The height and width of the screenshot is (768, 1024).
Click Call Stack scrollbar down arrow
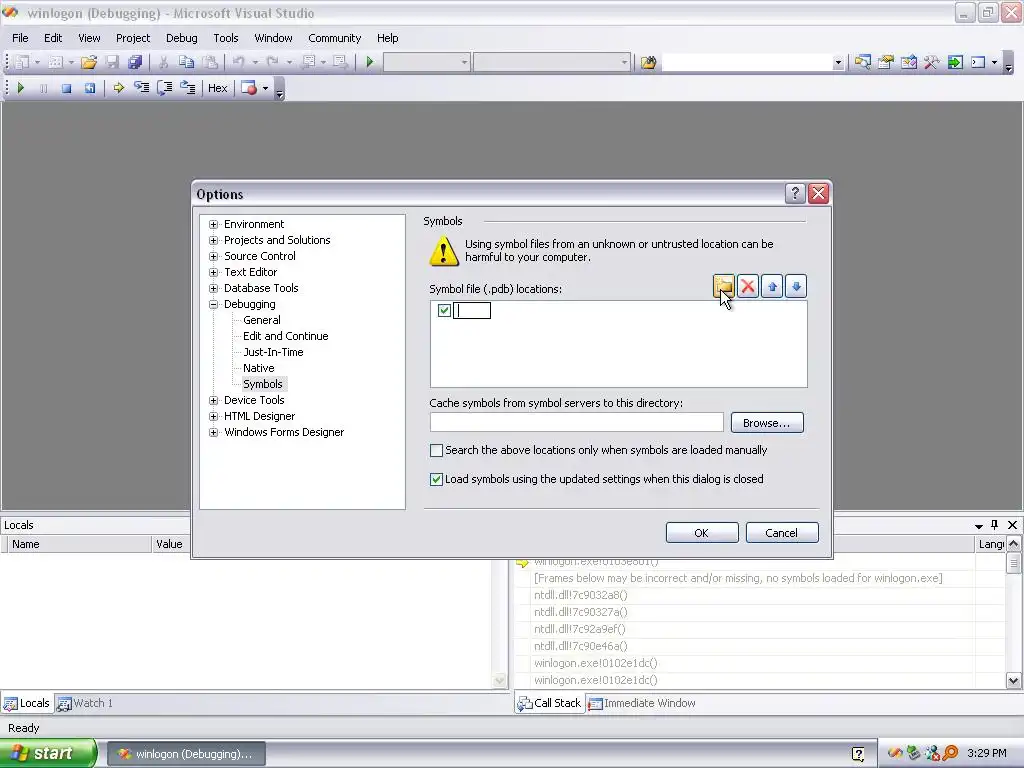coord(1013,680)
